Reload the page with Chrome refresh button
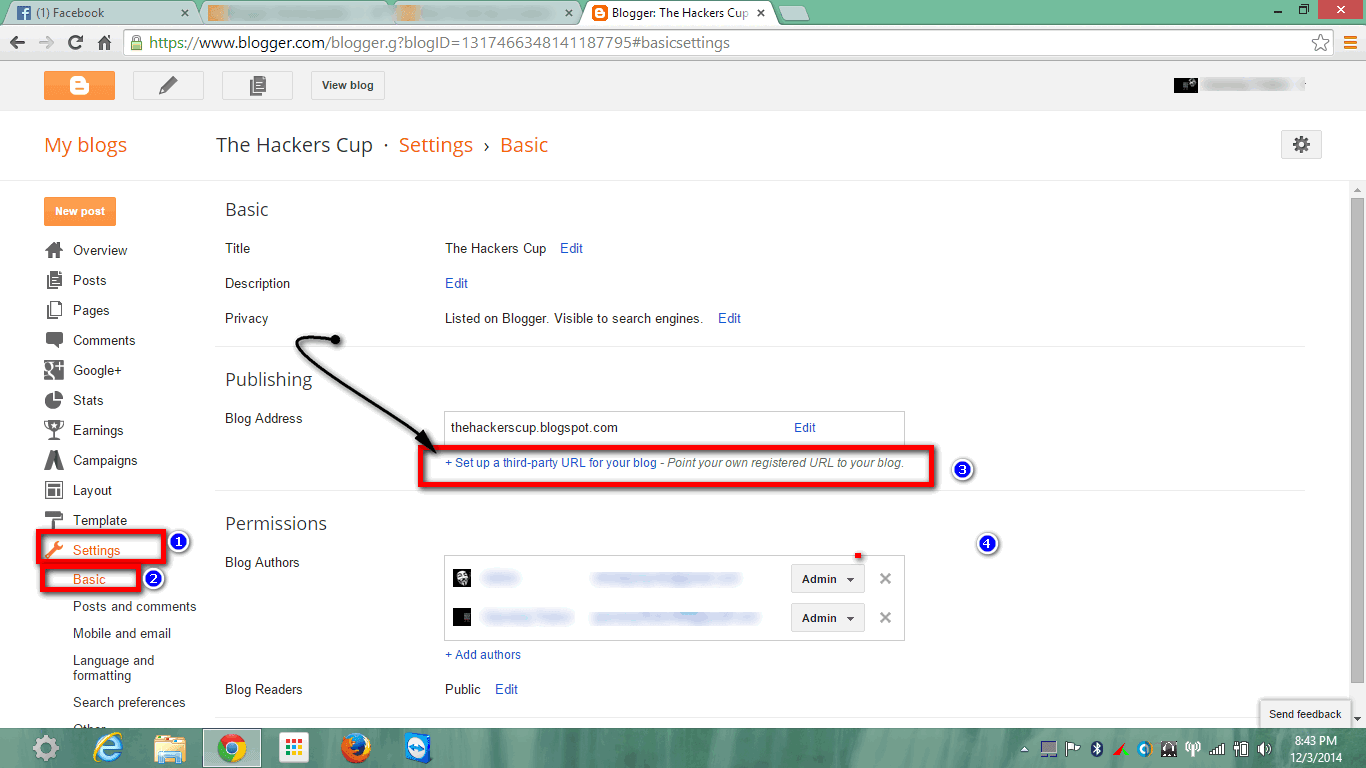The height and width of the screenshot is (768, 1366). (75, 43)
